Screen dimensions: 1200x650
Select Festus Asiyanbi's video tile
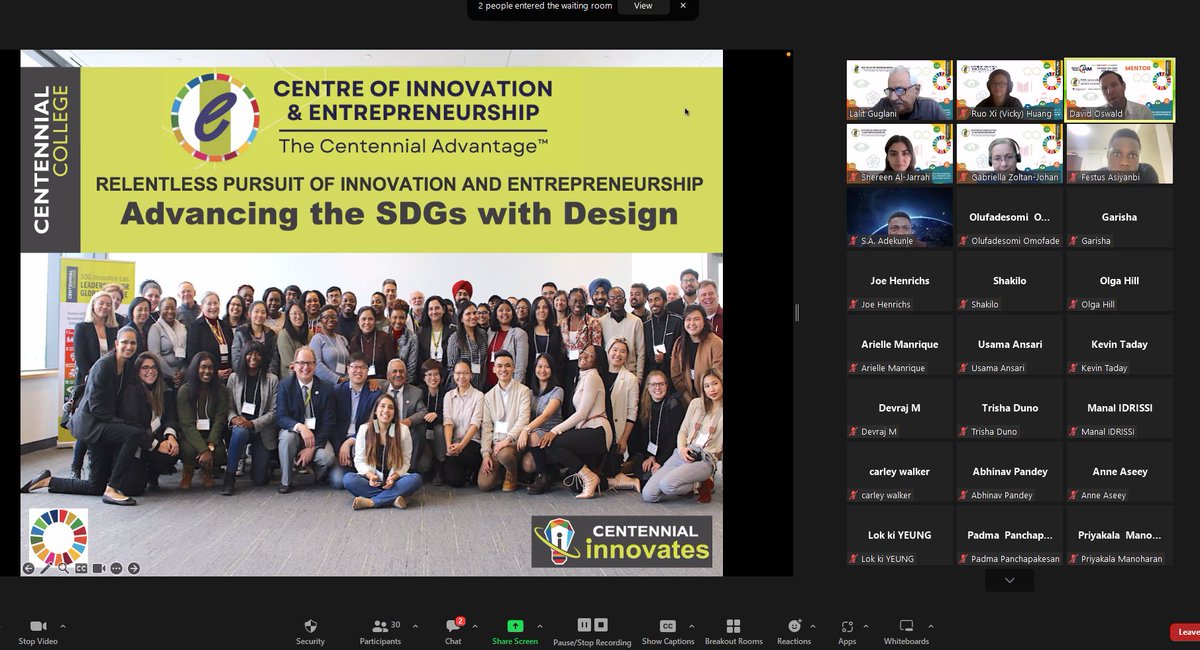pyautogui.click(x=1119, y=154)
